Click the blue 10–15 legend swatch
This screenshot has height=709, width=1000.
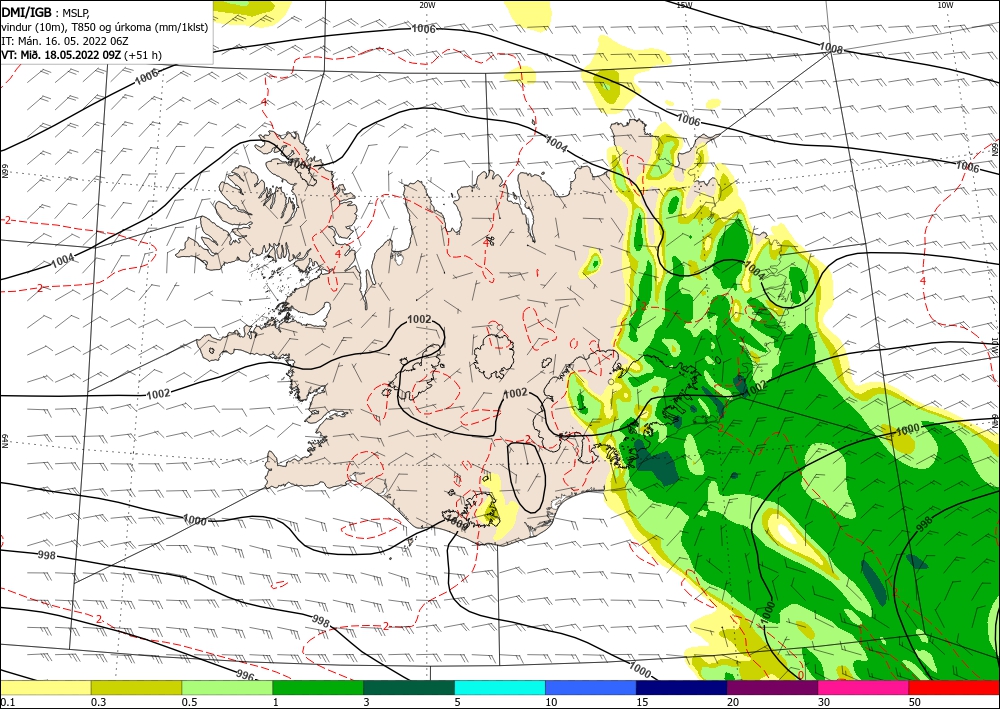click(591, 687)
